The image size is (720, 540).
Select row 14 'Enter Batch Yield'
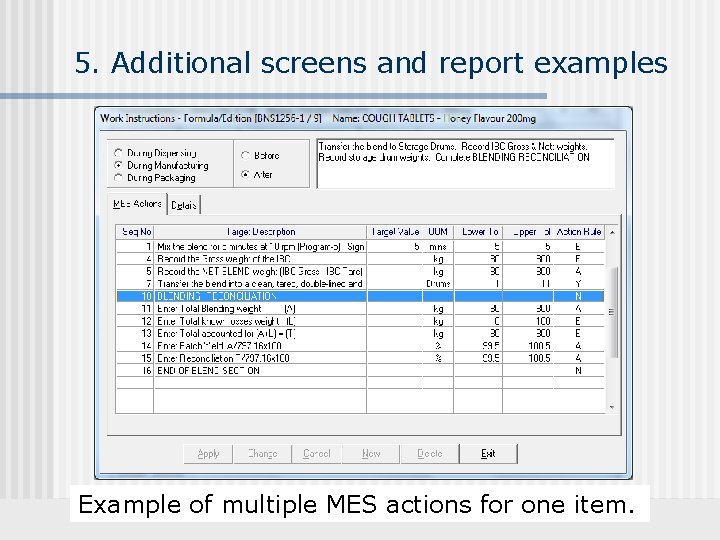pos(360,346)
